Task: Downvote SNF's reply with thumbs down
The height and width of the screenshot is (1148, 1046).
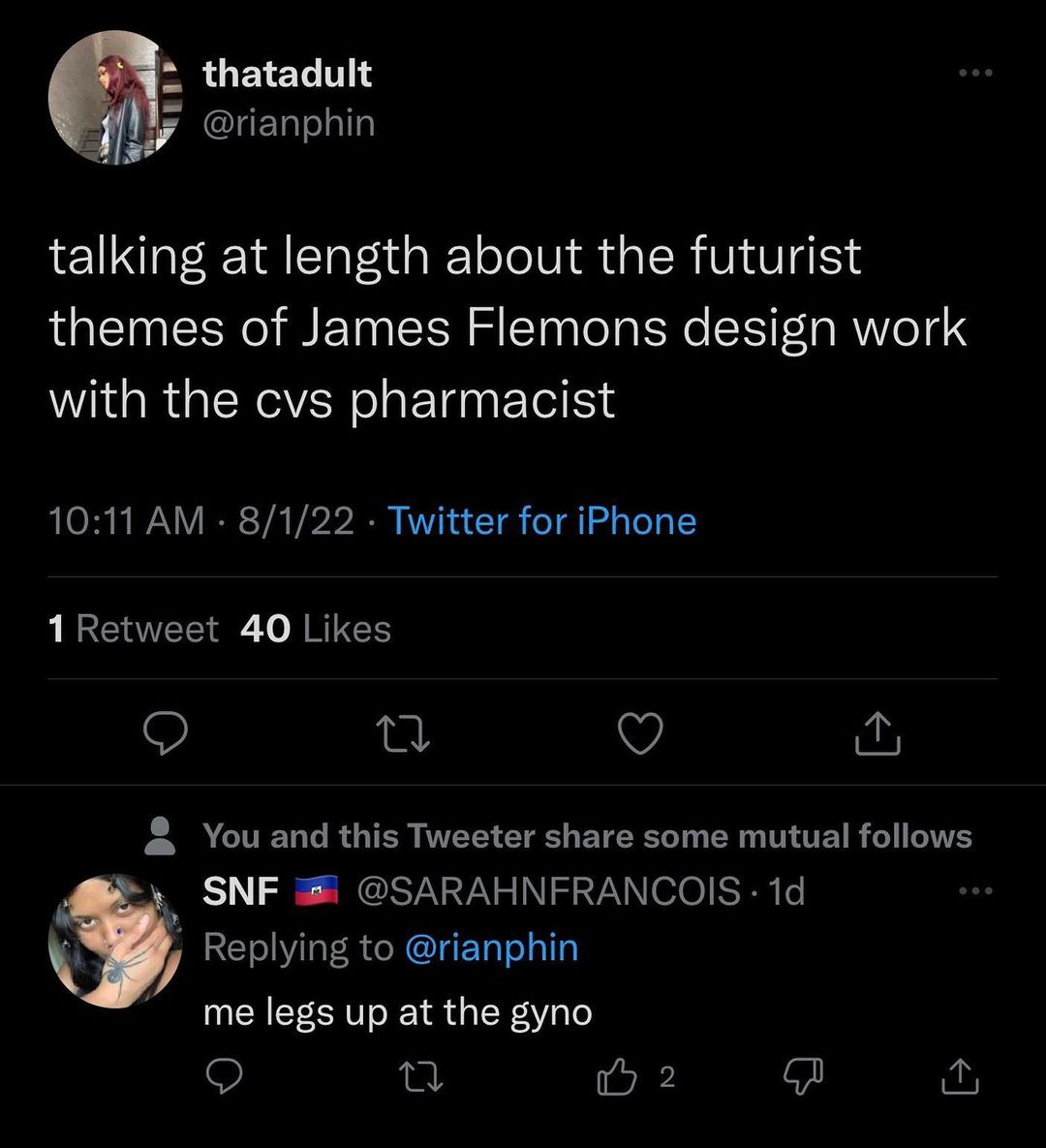Action: click(800, 1075)
